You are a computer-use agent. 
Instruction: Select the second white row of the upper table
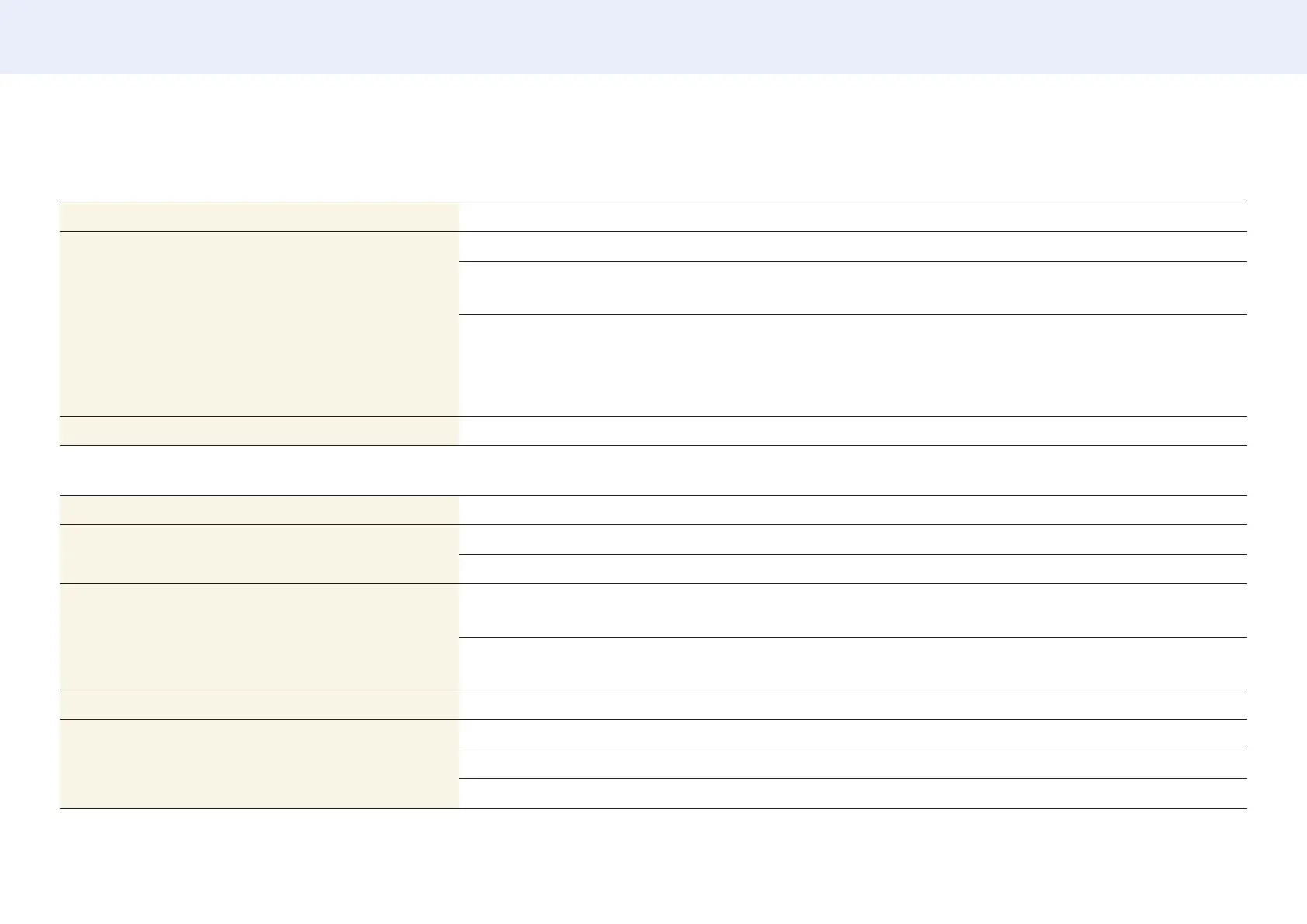pyautogui.click(x=853, y=247)
